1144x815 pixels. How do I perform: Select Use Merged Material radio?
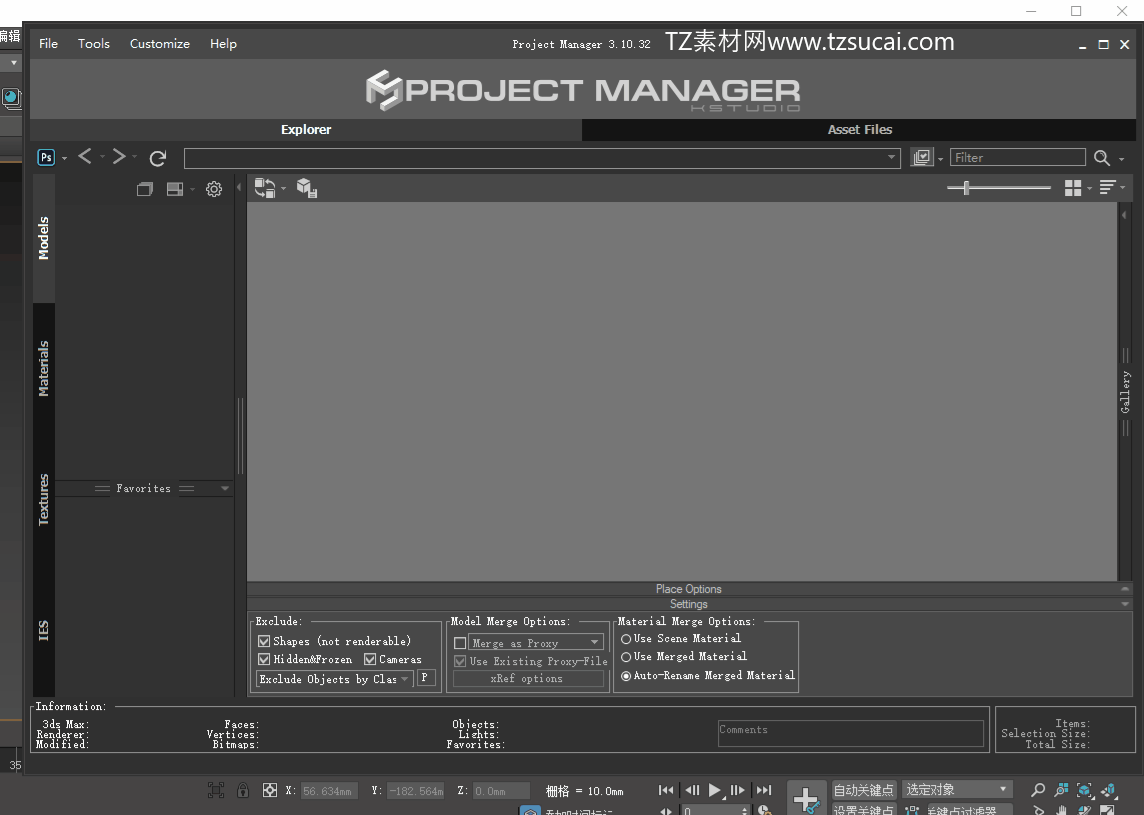(x=626, y=657)
